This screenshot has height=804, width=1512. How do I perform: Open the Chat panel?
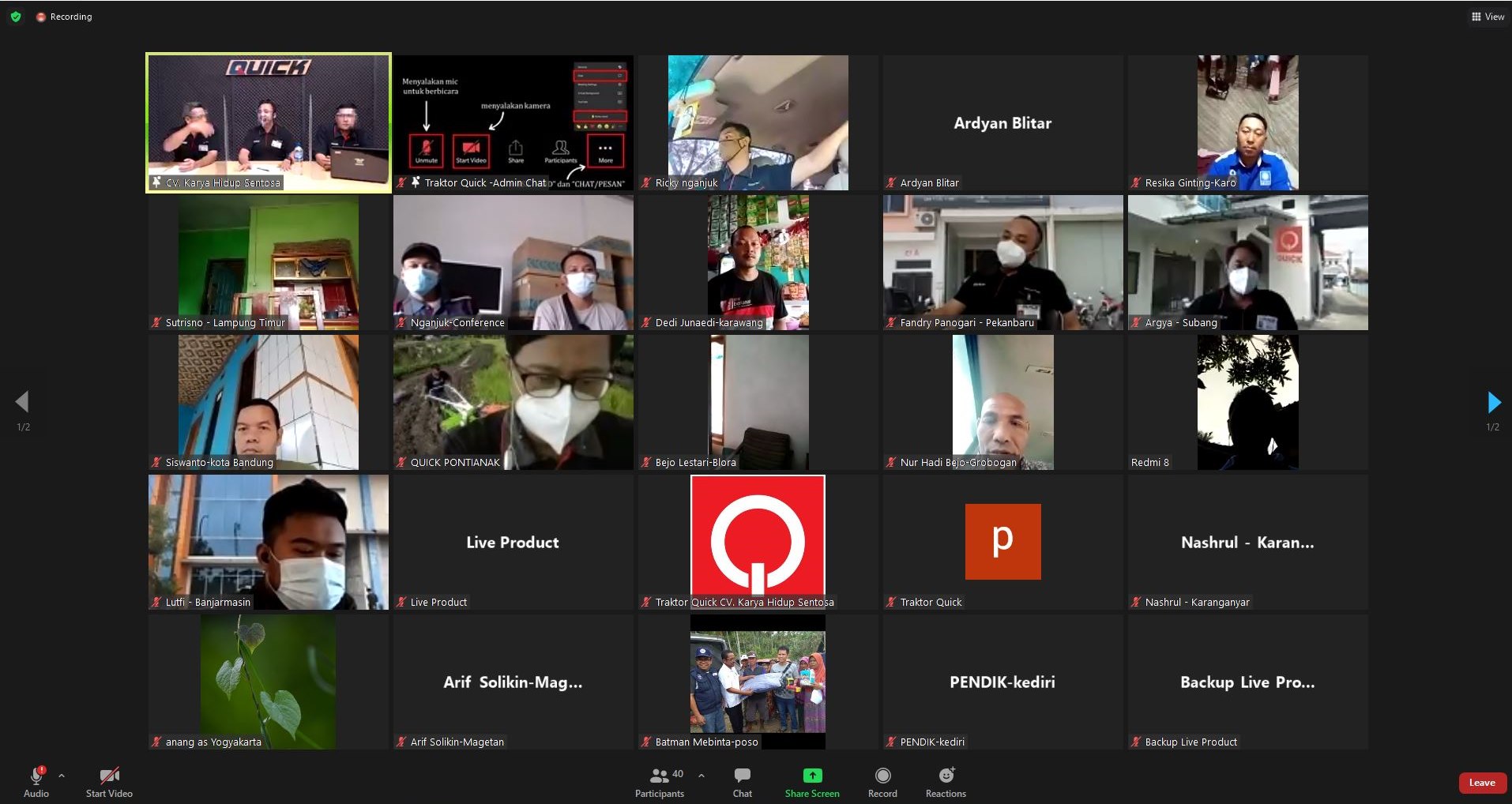click(x=742, y=782)
